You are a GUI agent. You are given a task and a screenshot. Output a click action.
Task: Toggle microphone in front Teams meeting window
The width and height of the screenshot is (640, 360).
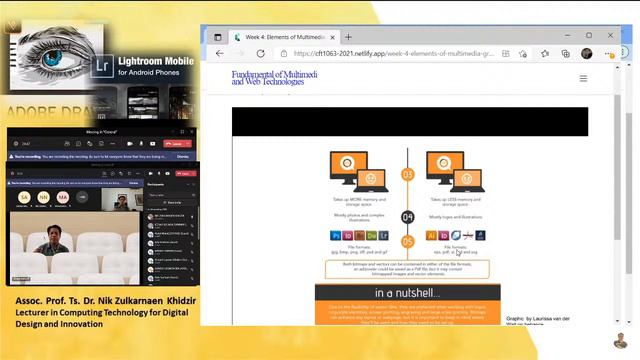(159, 173)
